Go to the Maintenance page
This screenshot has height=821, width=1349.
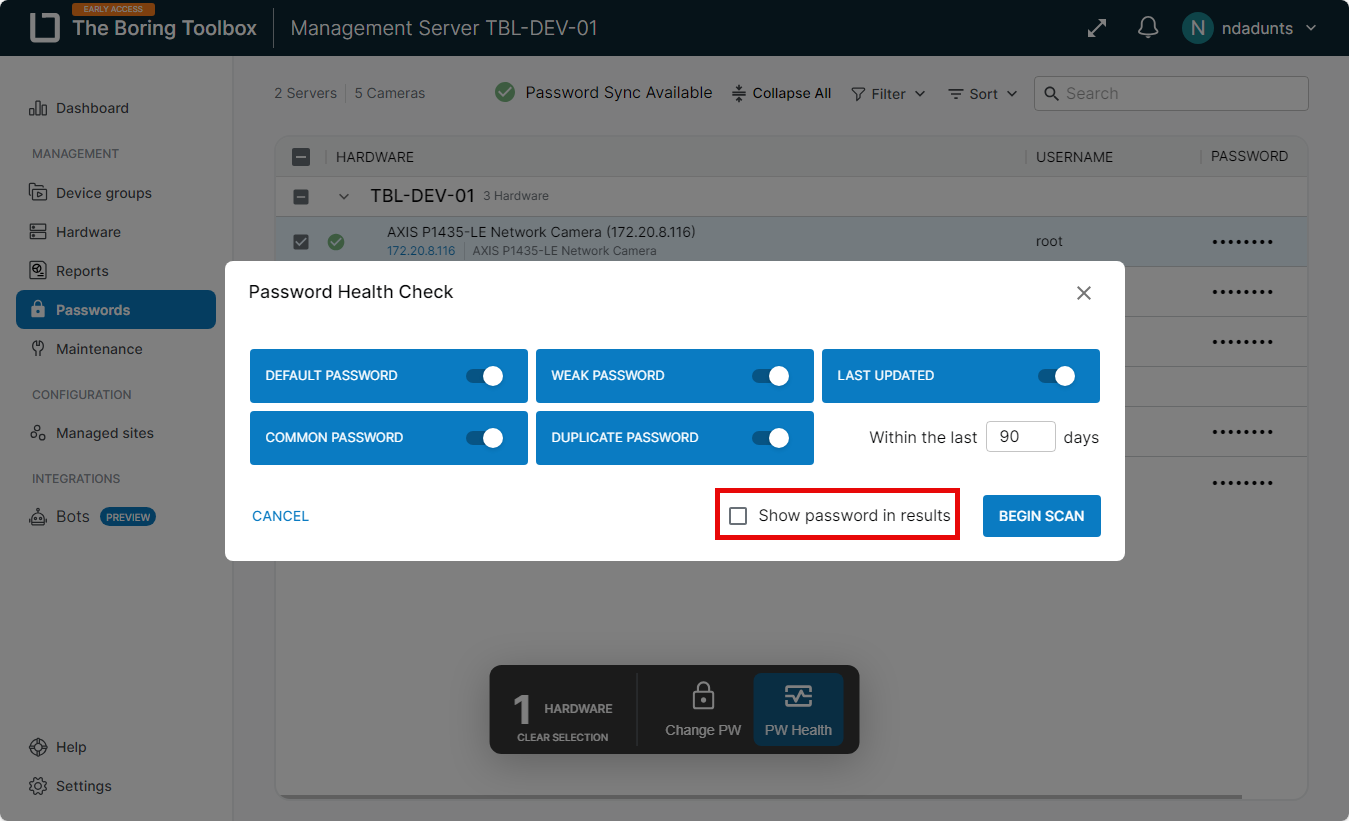coord(96,348)
